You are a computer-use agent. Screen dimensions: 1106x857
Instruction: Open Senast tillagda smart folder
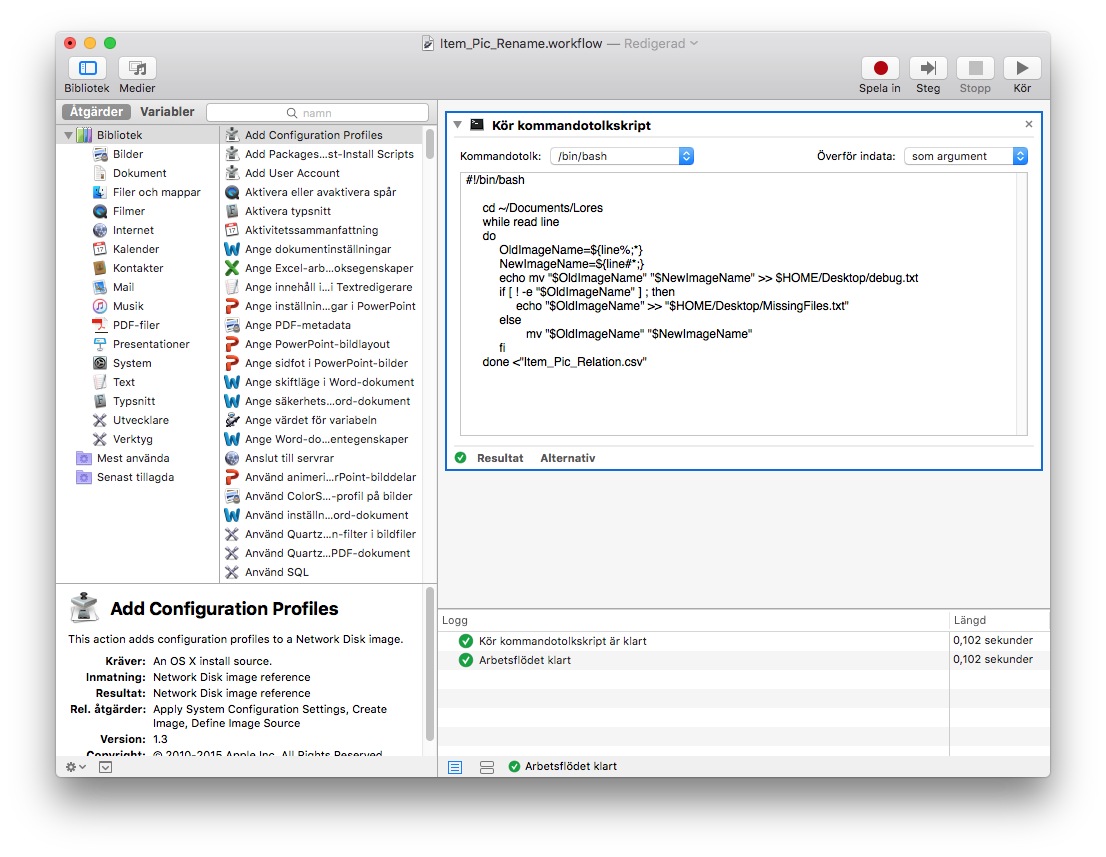coord(135,478)
